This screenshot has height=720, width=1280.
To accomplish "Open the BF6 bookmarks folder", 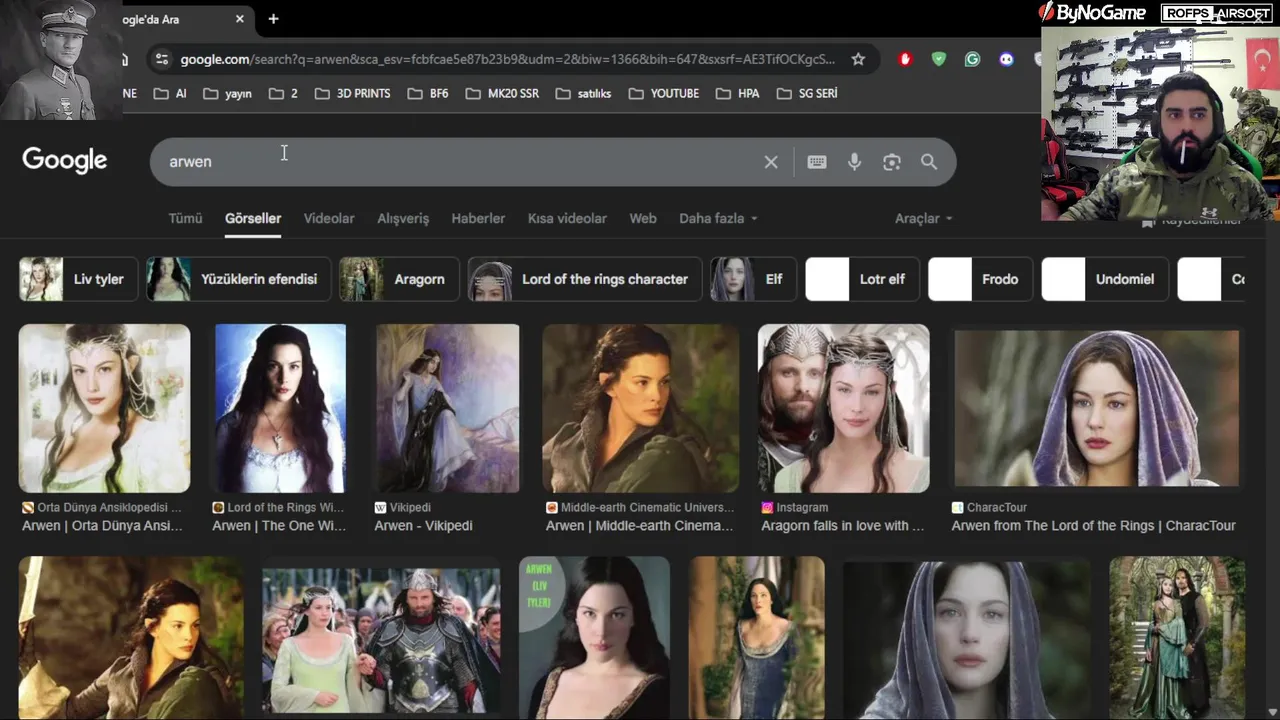I will pyautogui.click(x=428, y=93).
